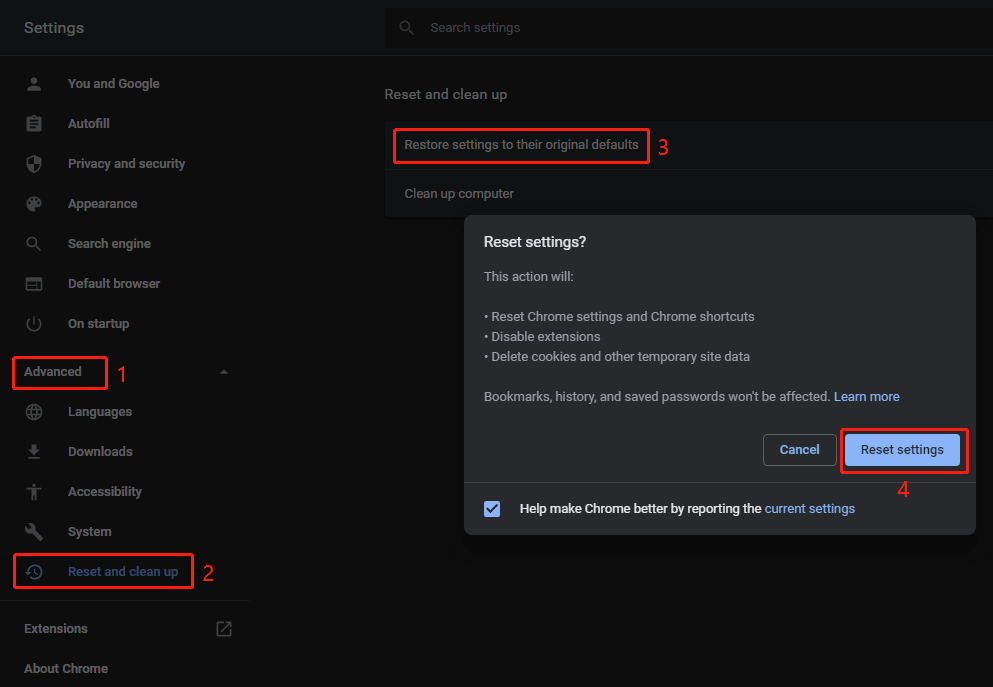Open Appearance settings
The height and width of the screenshot is (687, 993).
pos(103,203)
